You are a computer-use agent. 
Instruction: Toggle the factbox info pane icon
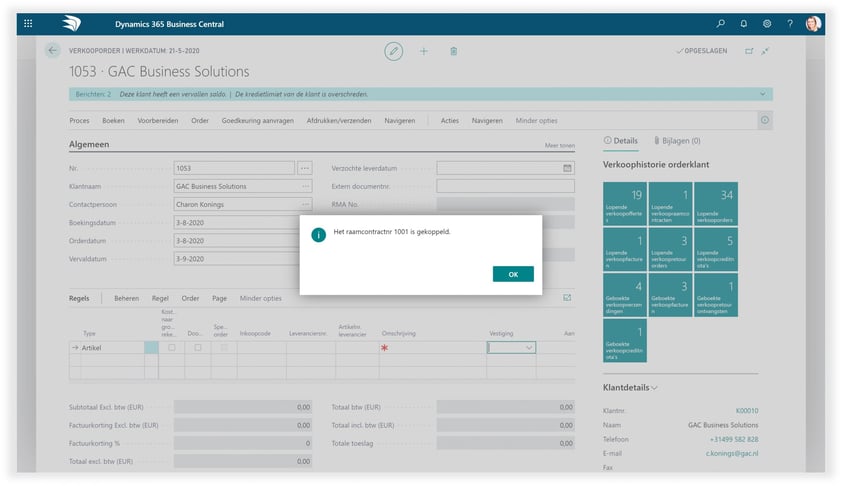click(765, 120)
